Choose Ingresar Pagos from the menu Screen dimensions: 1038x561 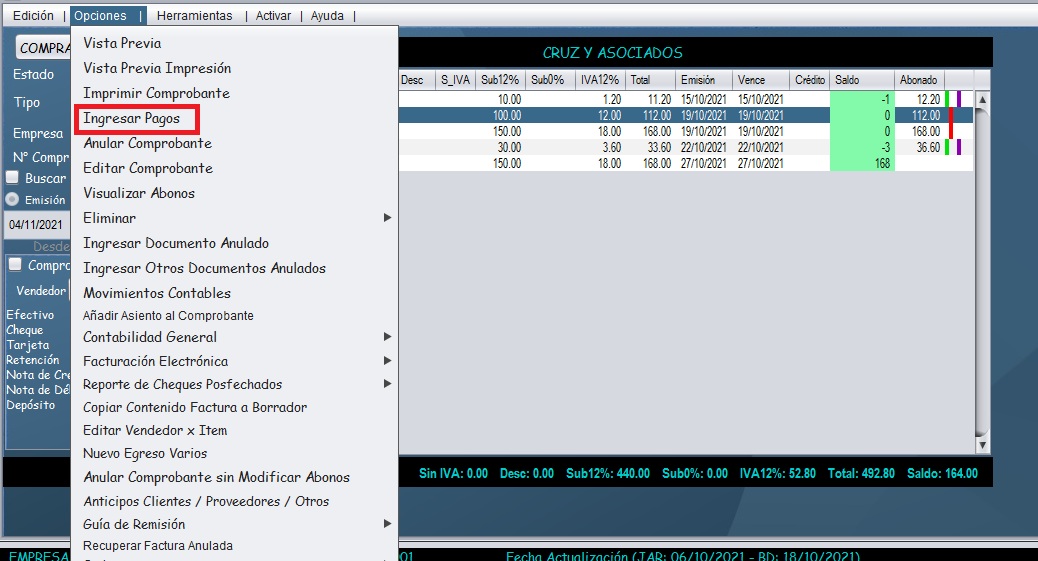pyautogui.click(x=132, y=118)
